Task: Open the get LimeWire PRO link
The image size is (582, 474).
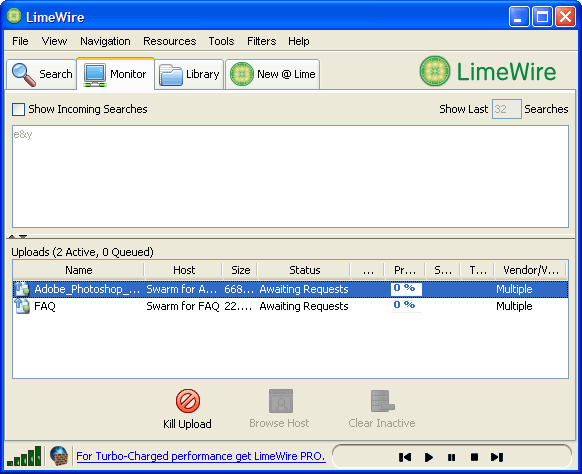Action: point(201,456)
